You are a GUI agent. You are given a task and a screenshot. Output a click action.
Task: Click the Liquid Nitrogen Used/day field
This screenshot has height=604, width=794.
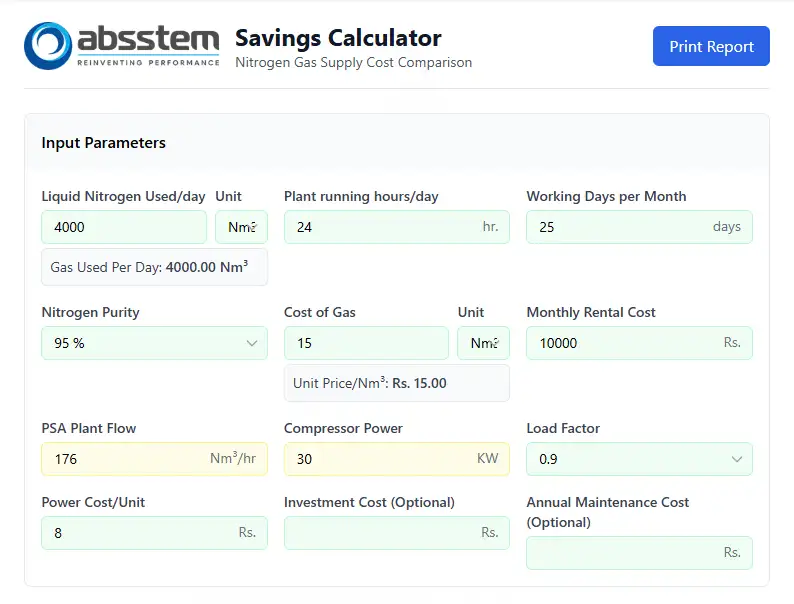click(x=125, y=227)
